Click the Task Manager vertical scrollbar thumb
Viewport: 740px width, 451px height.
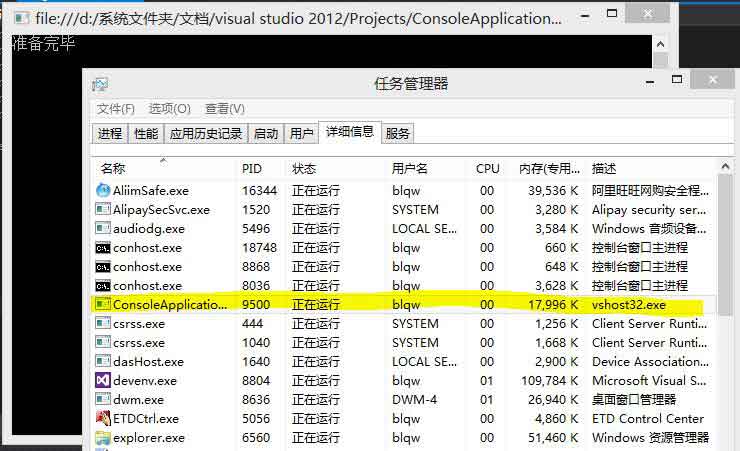click(x=725, y=244)
